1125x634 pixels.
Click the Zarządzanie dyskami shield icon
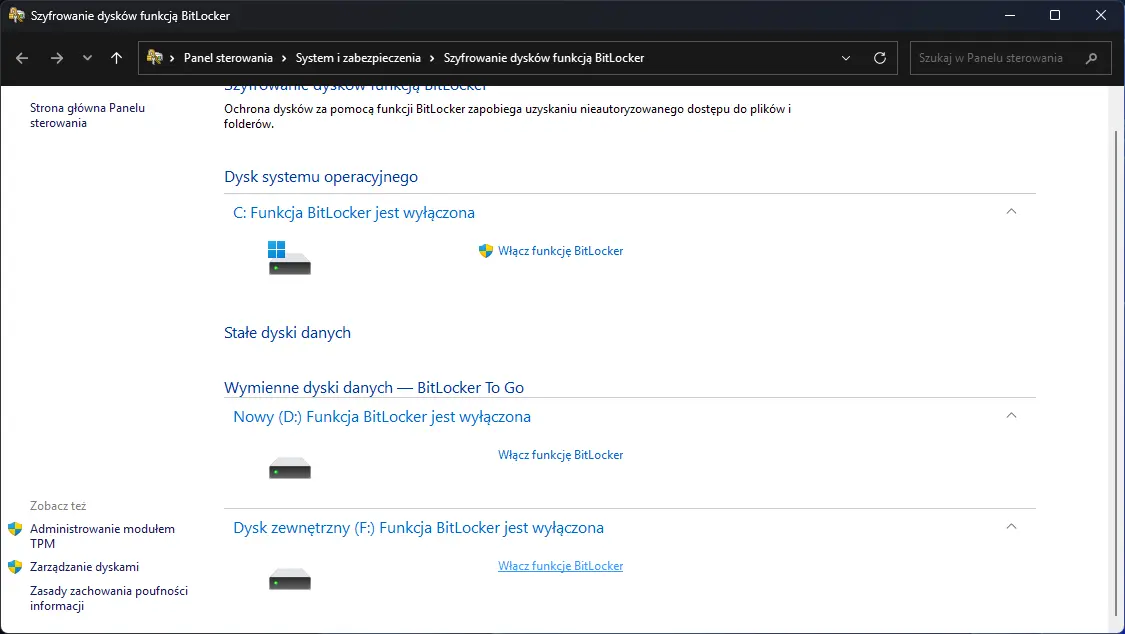pos(15,566)
